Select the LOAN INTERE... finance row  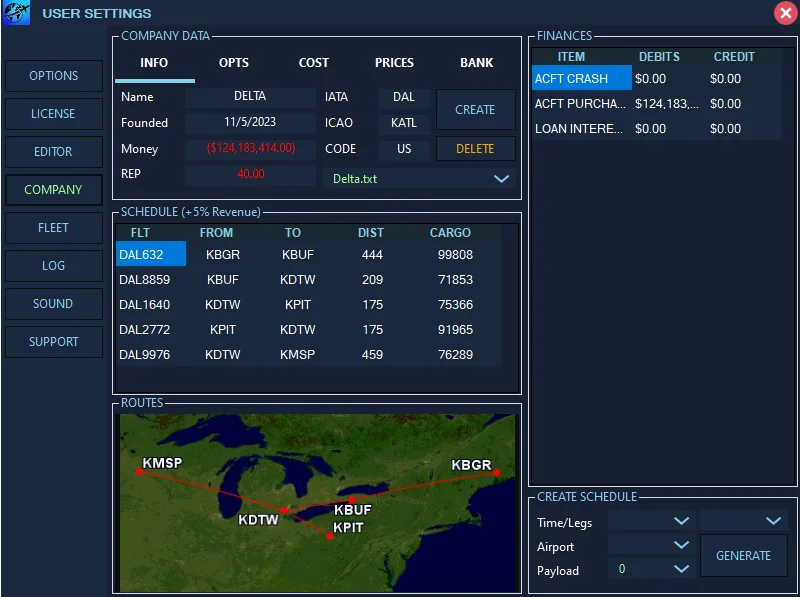click(x=656, y=129)
